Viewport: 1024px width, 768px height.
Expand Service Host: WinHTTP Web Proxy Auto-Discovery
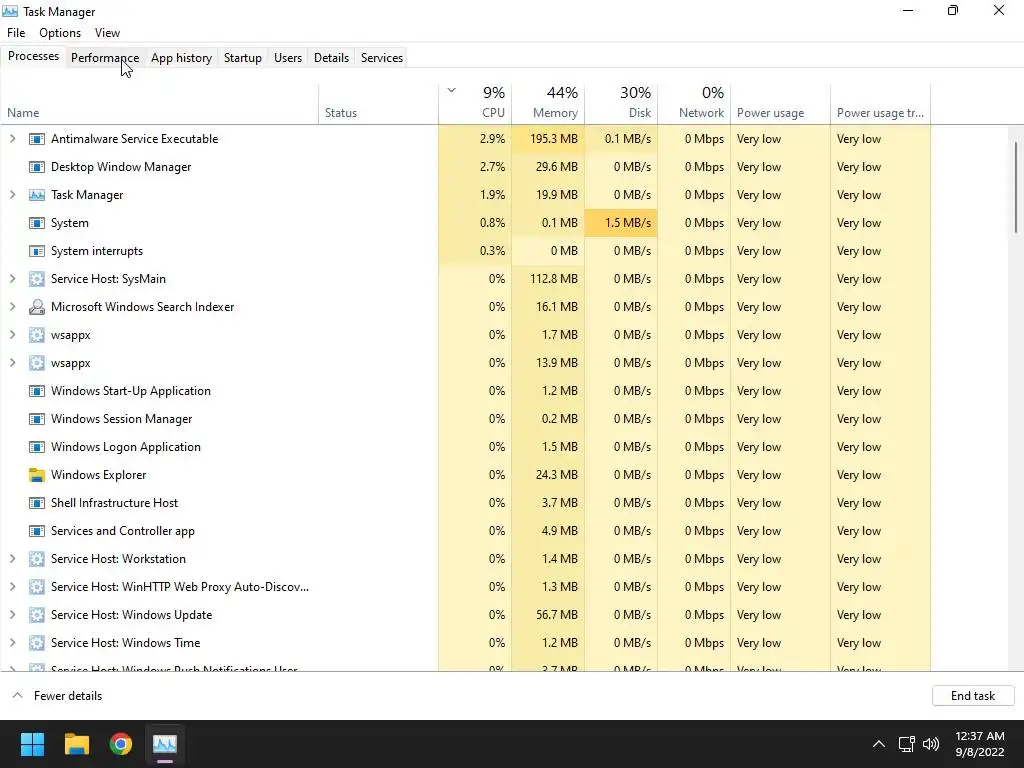[12, 587]
